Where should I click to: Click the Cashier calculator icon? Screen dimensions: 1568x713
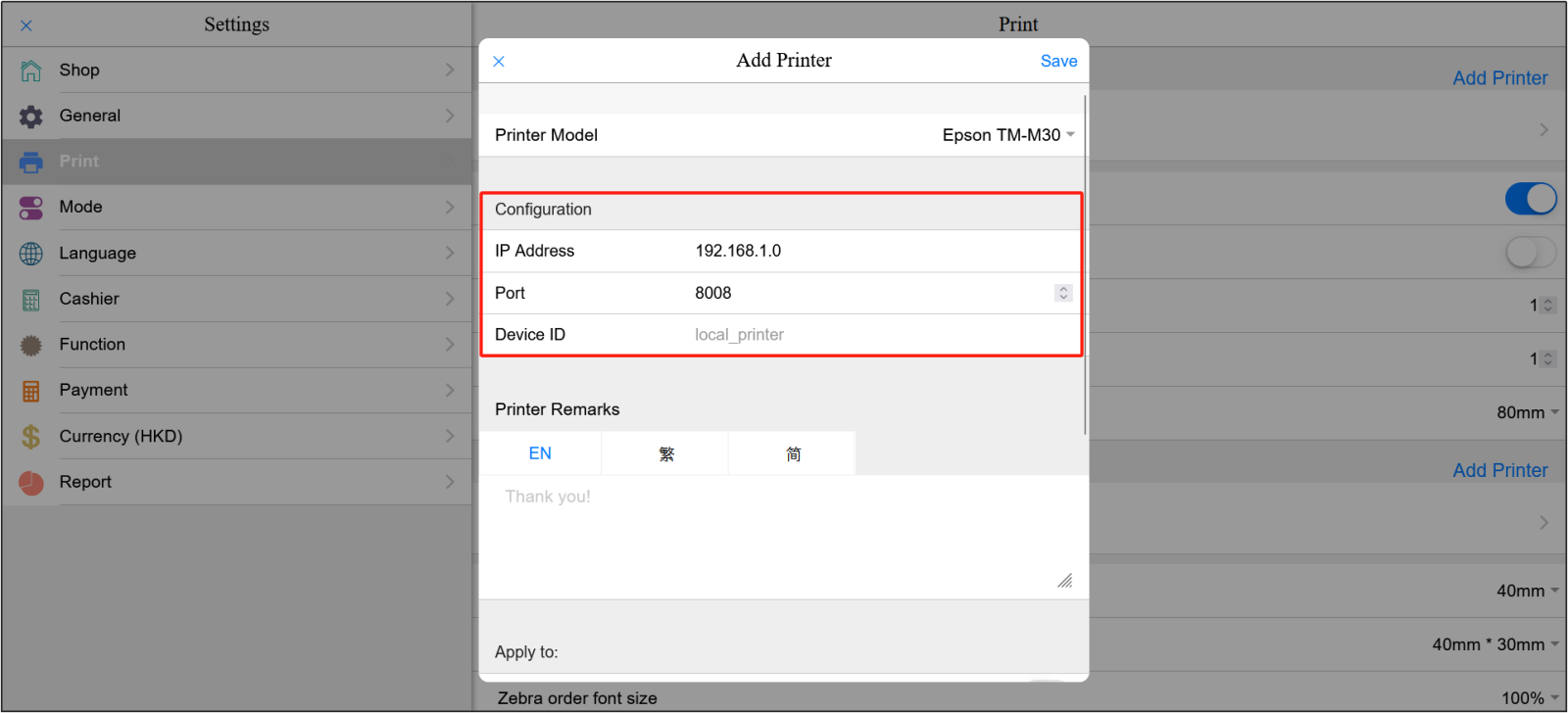tap(31, 300)
